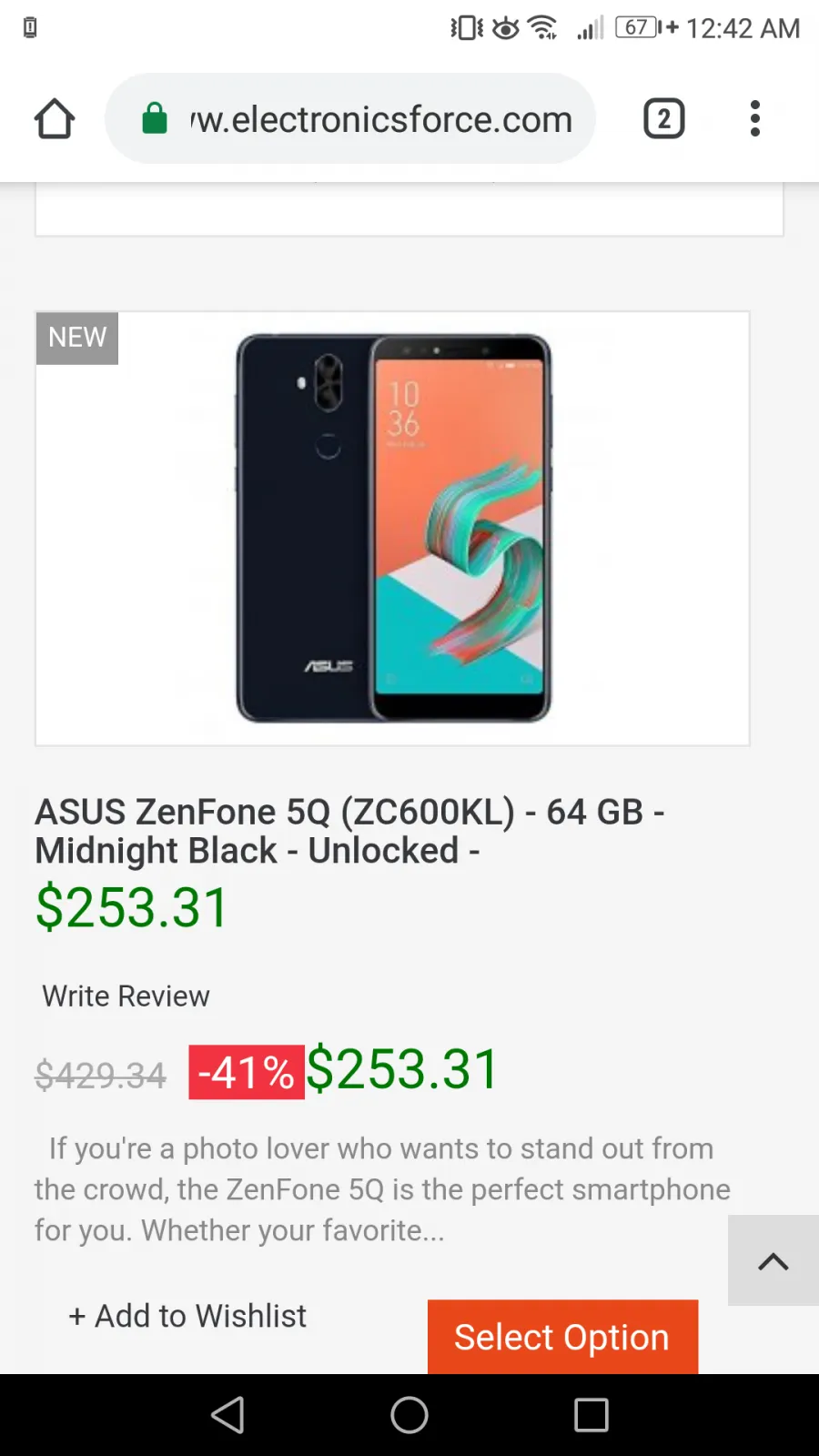
Task: Tap the Write Review link
Action: (126, 996)
